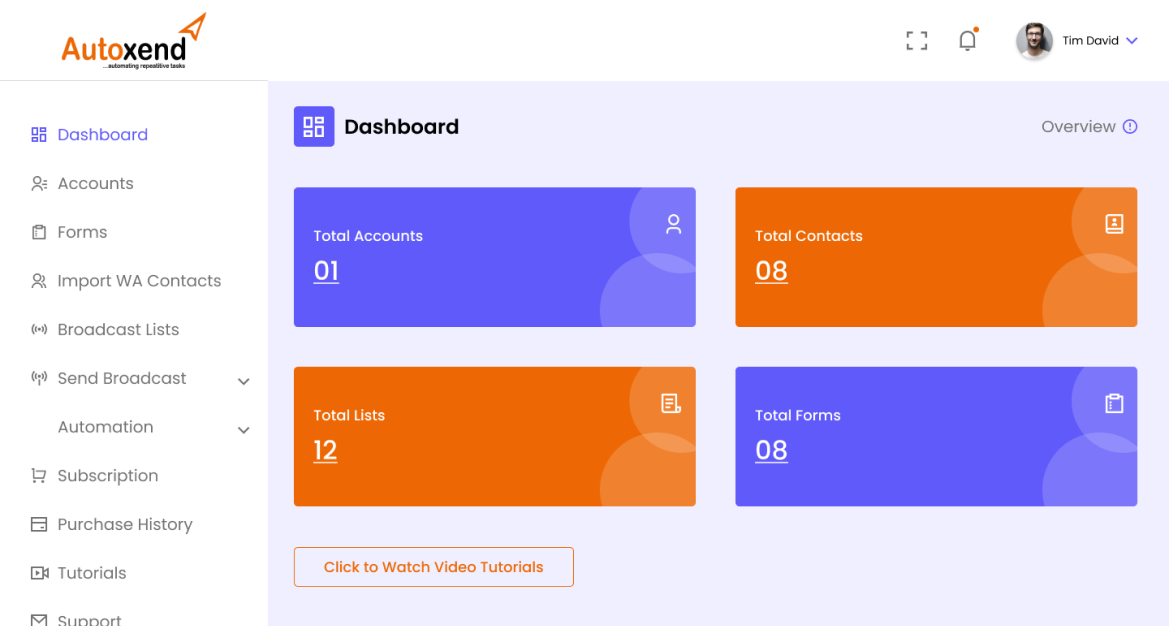Click Tim David's profile picture
Image resolution: width=1169 pixels, height=626 pixels.
[x=1034, y=41]
